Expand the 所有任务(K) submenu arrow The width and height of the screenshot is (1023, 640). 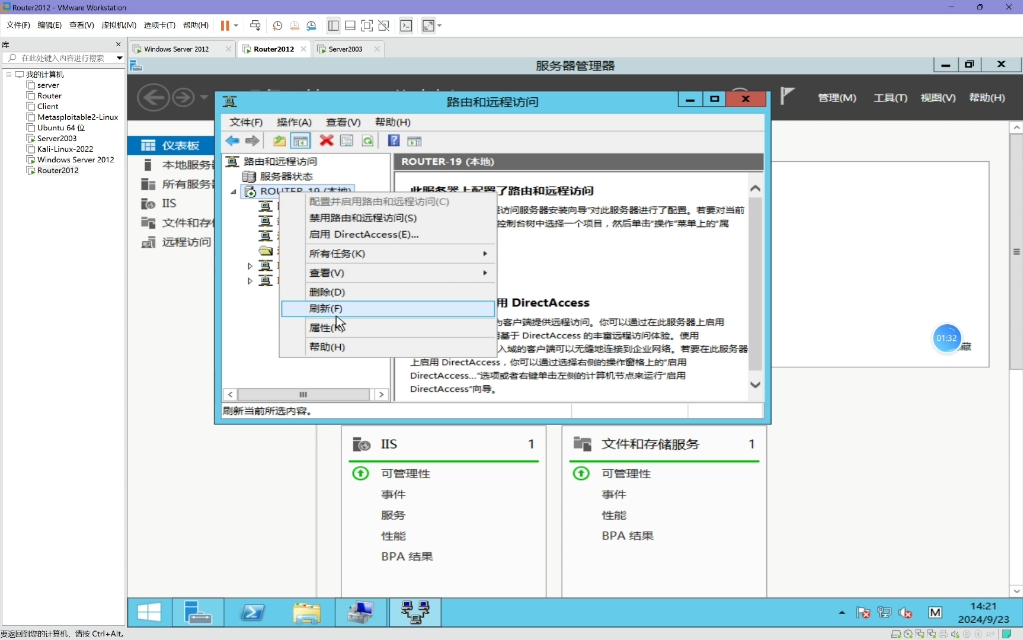click(487, 254)
